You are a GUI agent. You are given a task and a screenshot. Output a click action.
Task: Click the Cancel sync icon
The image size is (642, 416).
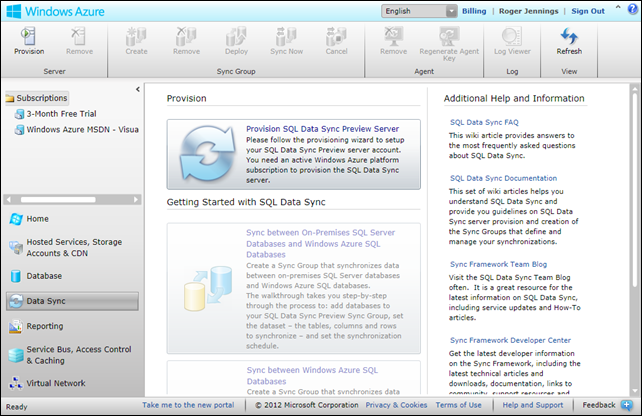336,36
